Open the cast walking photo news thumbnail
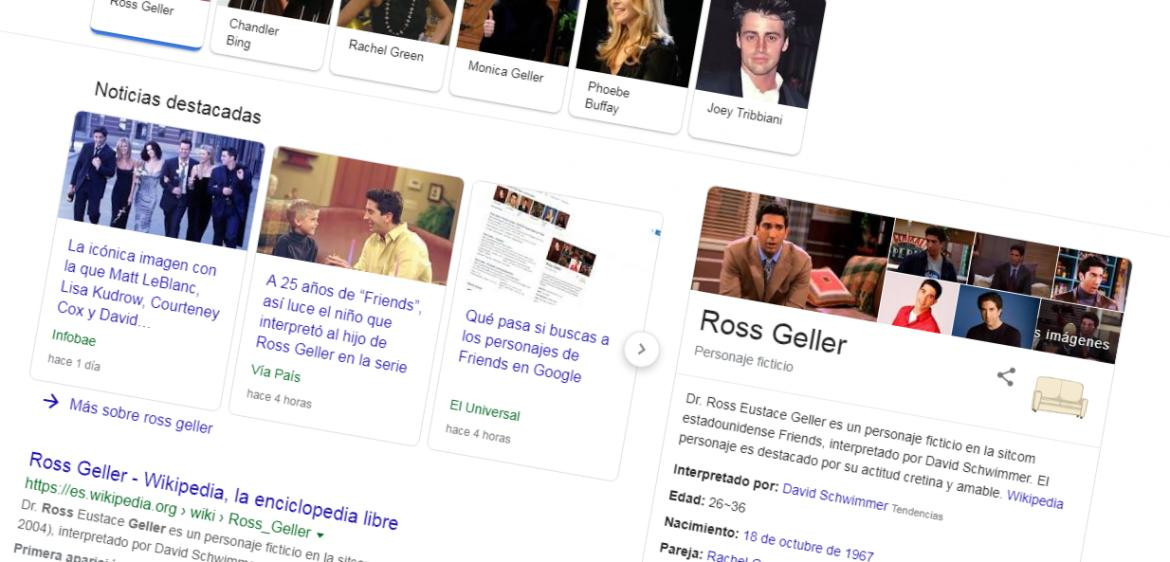Viewport: 1170px width, 562px height. click(x=160, y=181)
